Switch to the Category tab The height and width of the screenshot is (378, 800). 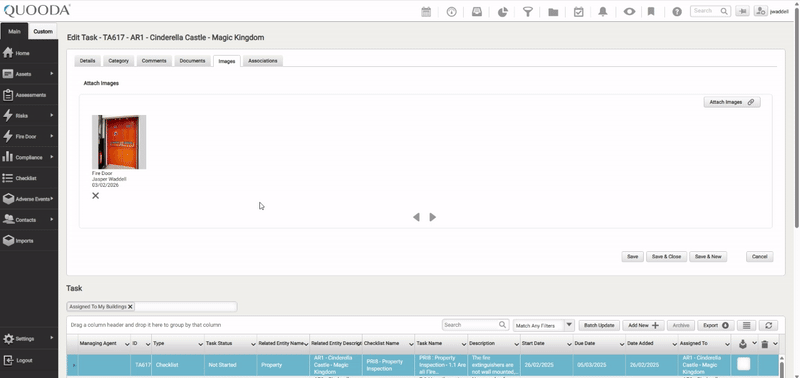(x=118, y=61)
